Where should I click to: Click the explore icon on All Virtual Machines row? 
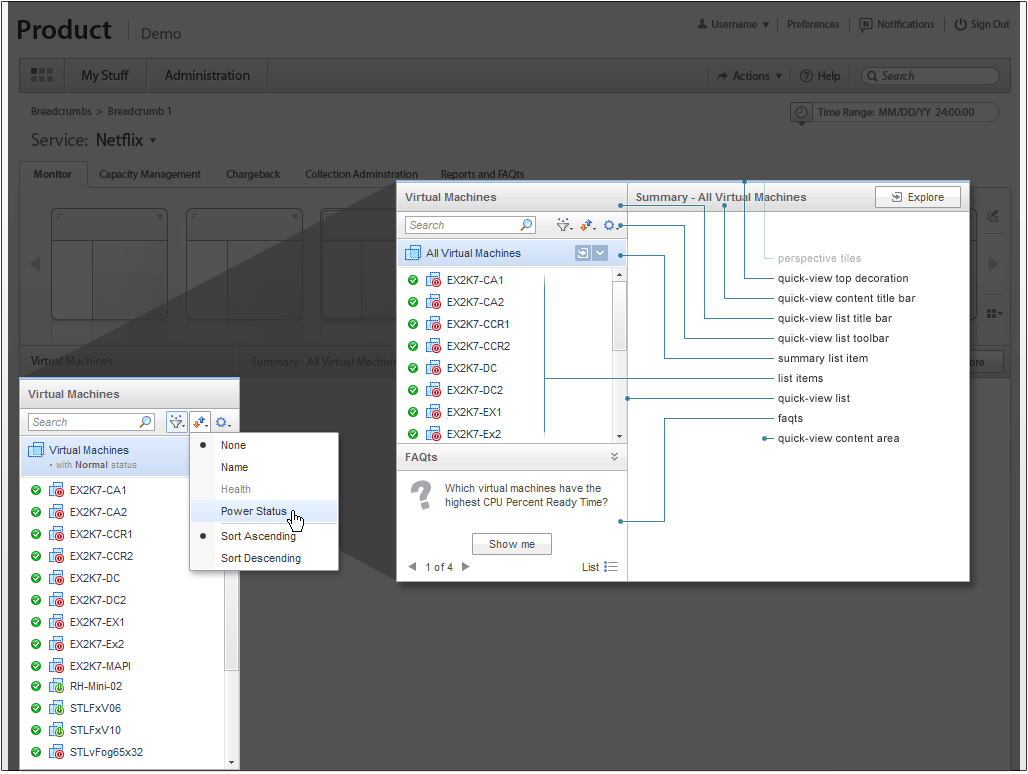point(583,253)
